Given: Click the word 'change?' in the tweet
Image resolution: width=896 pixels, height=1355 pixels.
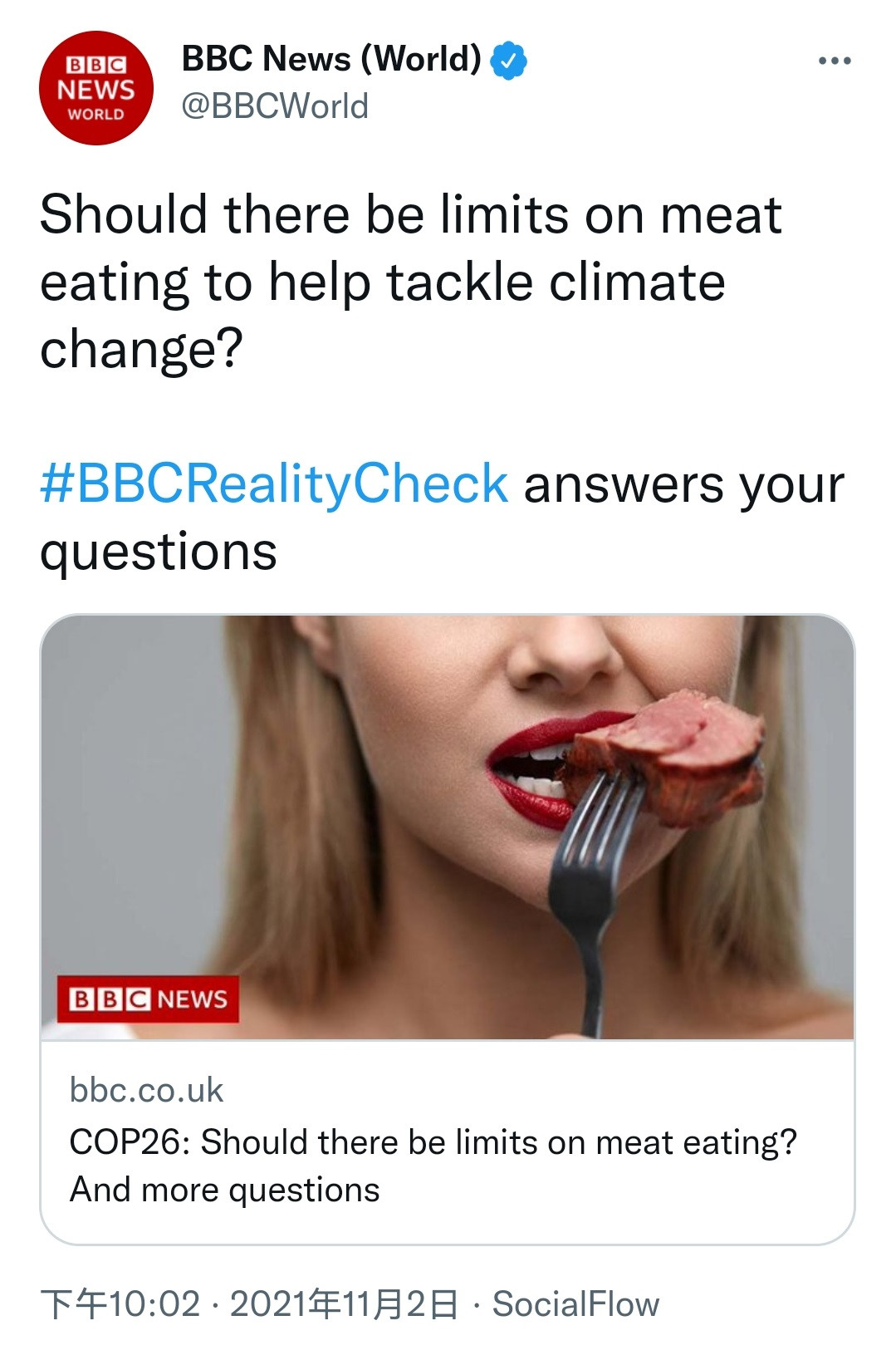Looking at the screenshot, I should 141,349.
